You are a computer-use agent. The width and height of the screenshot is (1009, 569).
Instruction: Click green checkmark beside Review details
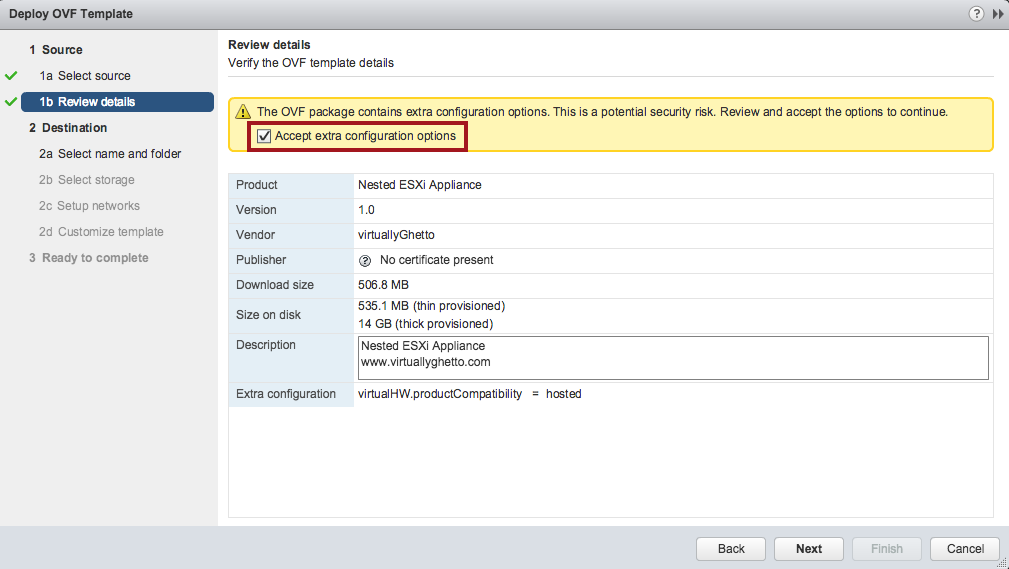pos(11,102)
